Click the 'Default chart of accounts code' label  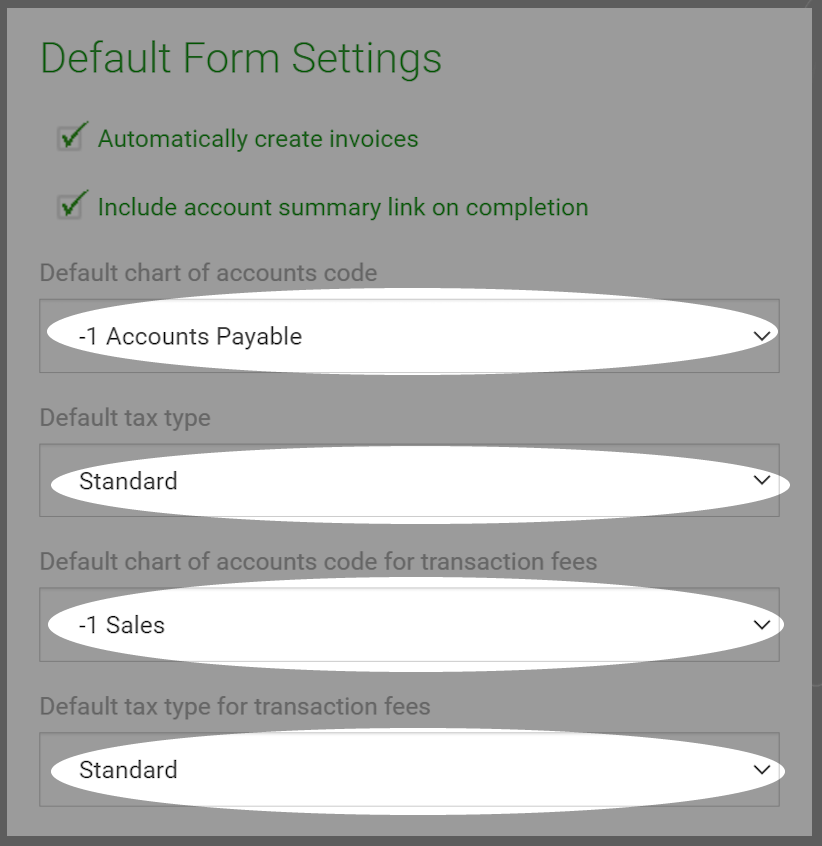pos(208,273)
